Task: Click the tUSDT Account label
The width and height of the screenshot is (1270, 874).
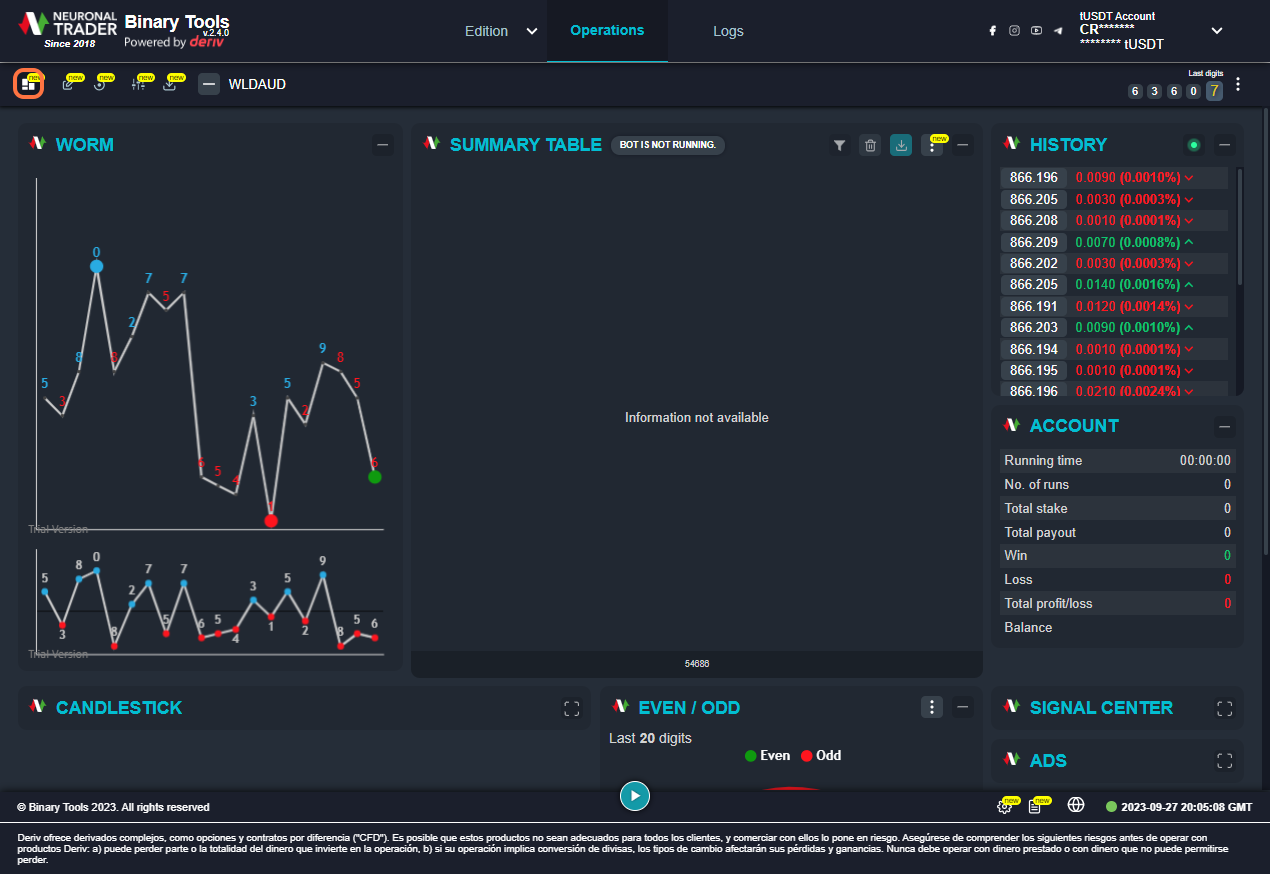Action: pos(1117,16)
